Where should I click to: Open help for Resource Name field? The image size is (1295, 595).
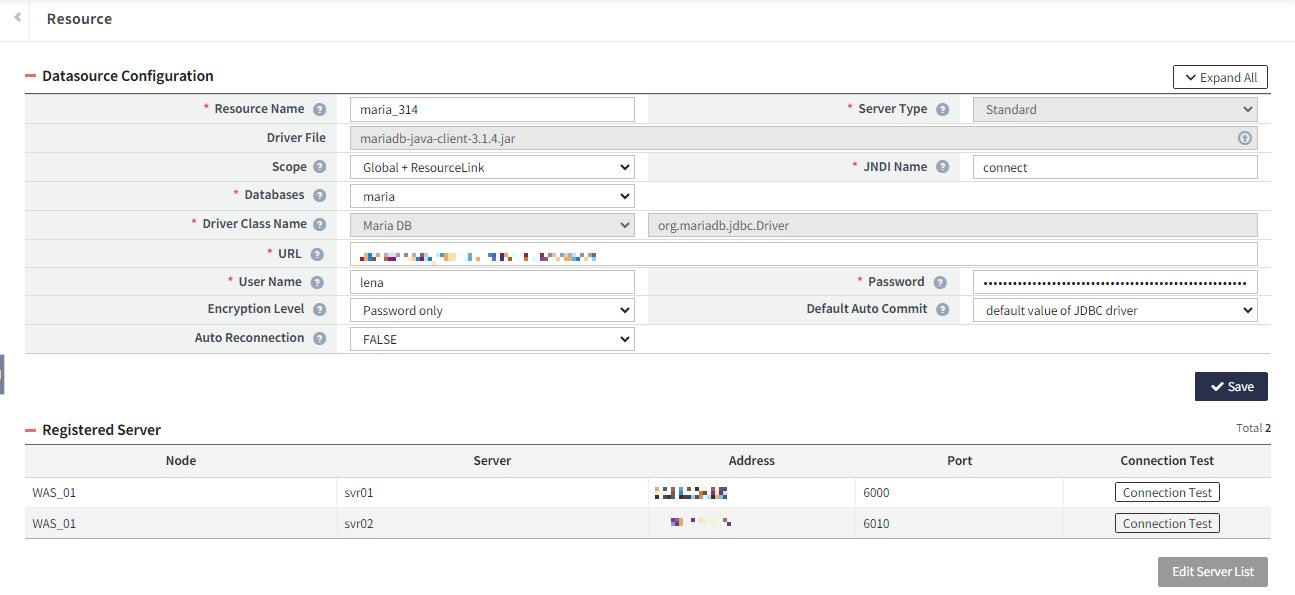(x=318, y=108)
